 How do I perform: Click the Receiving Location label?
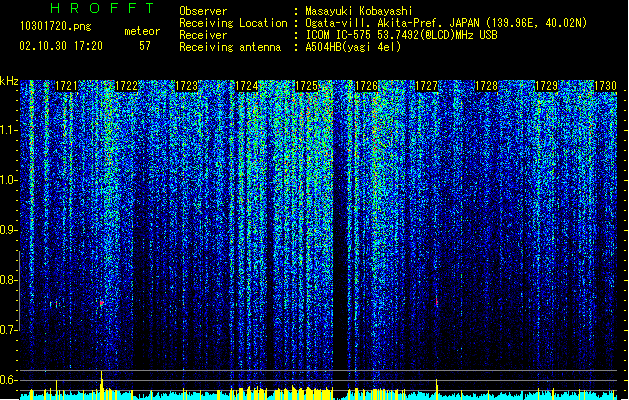click(x=233, y=23)
